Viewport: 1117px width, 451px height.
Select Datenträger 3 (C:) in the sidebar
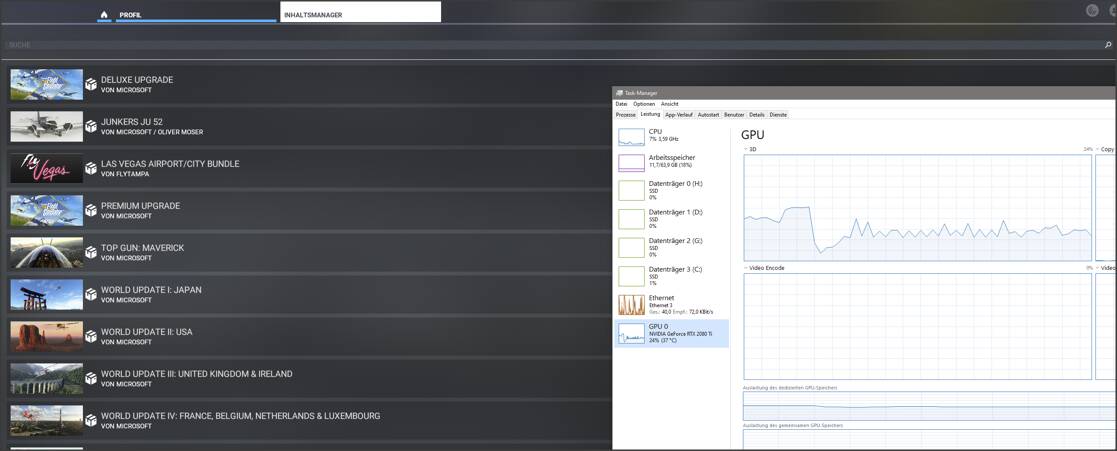(672, 276)
